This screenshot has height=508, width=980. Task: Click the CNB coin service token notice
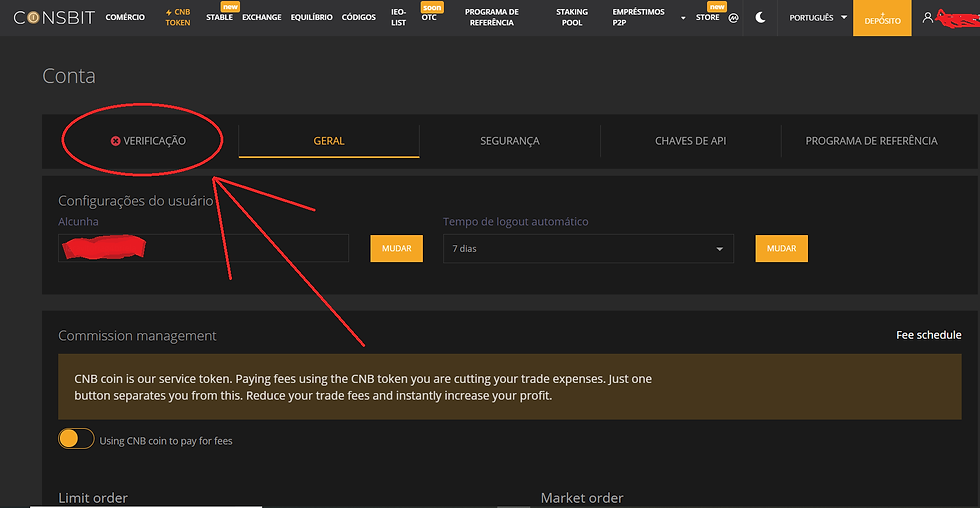point(509,387)
